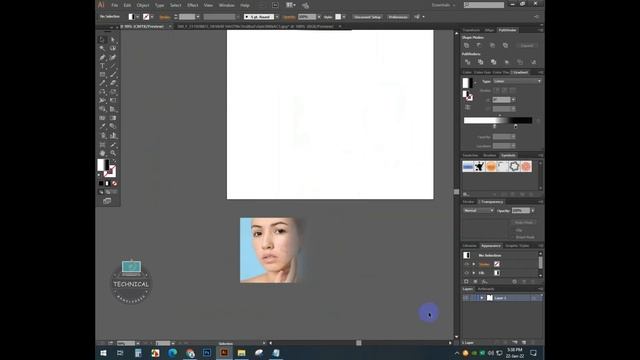Select the orange circle symbol thumbnail
The height and width of the screenshot is (360, 640).
click(x=491, y=167)
